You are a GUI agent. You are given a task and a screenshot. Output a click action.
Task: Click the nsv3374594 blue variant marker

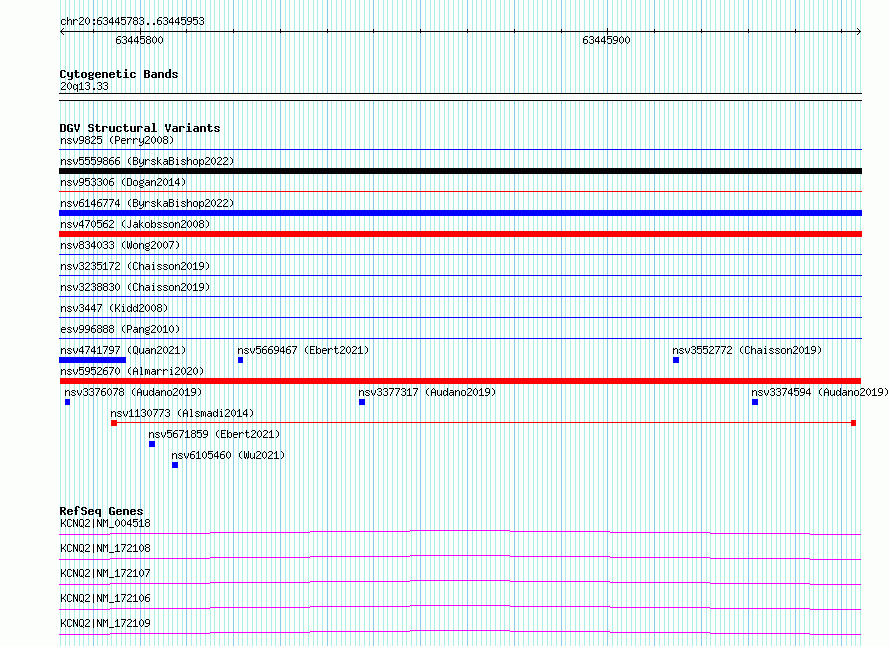[x=755, y=402]
